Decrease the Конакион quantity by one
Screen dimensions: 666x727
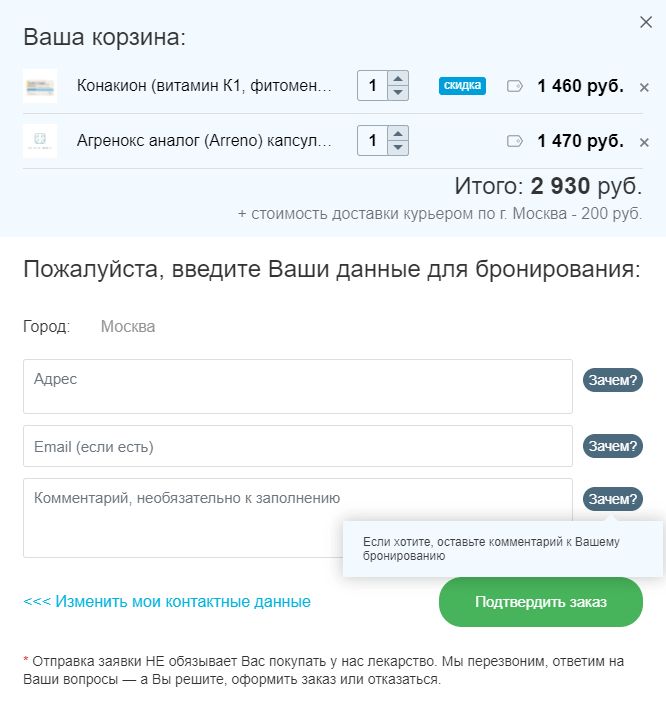click(398, 93)
